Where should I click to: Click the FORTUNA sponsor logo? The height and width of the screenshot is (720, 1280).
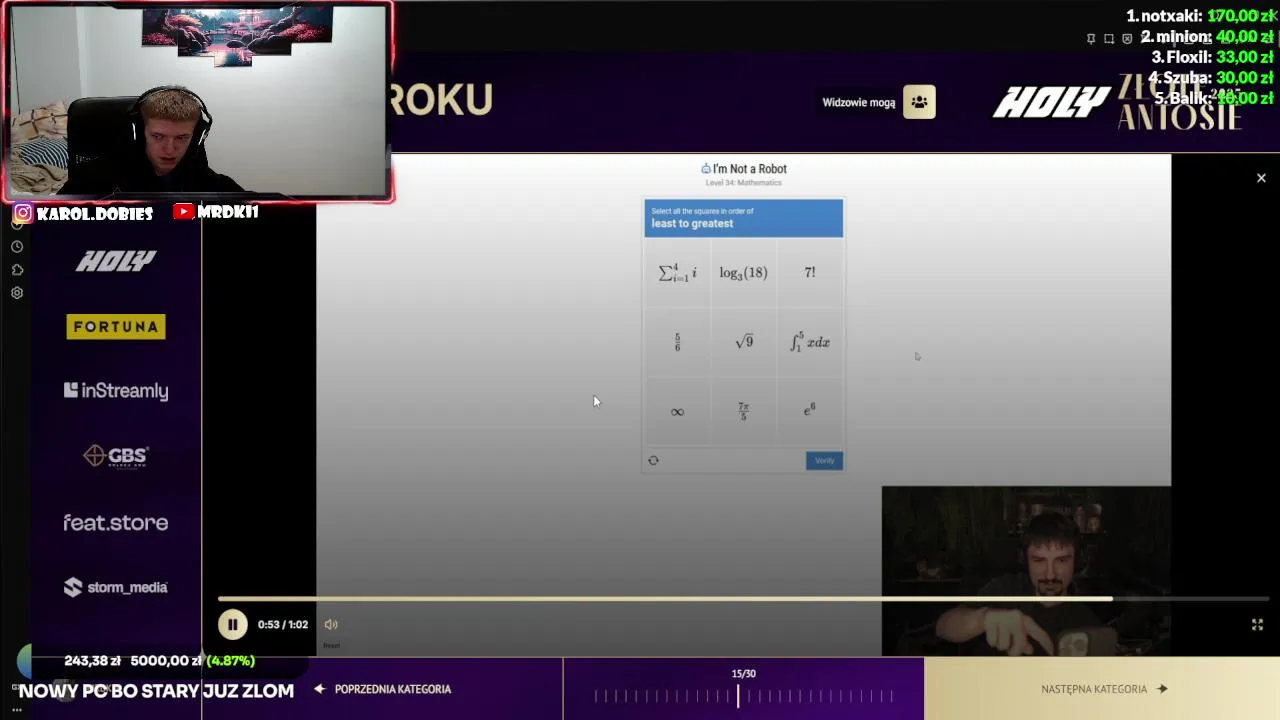point(116,327)
